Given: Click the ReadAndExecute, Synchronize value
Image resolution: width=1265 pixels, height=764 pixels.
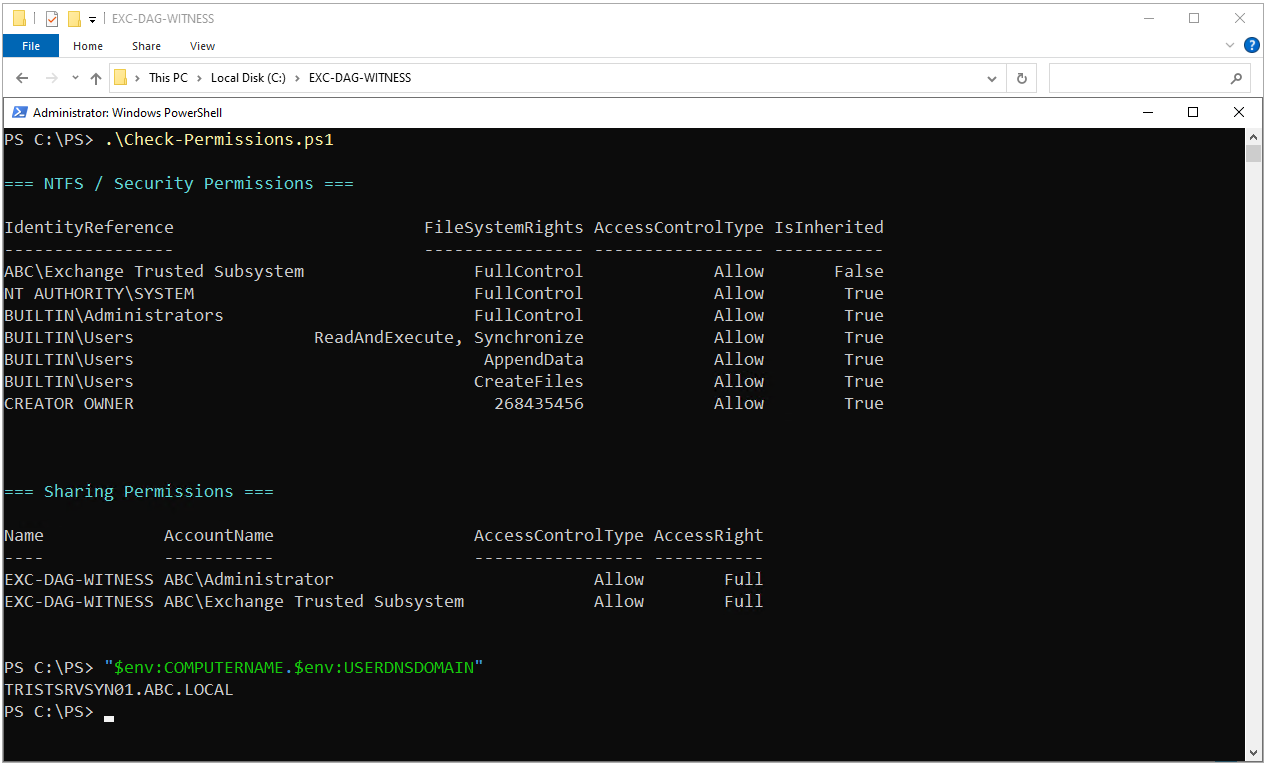Looking at the screenshot, I should click(449, 337).
